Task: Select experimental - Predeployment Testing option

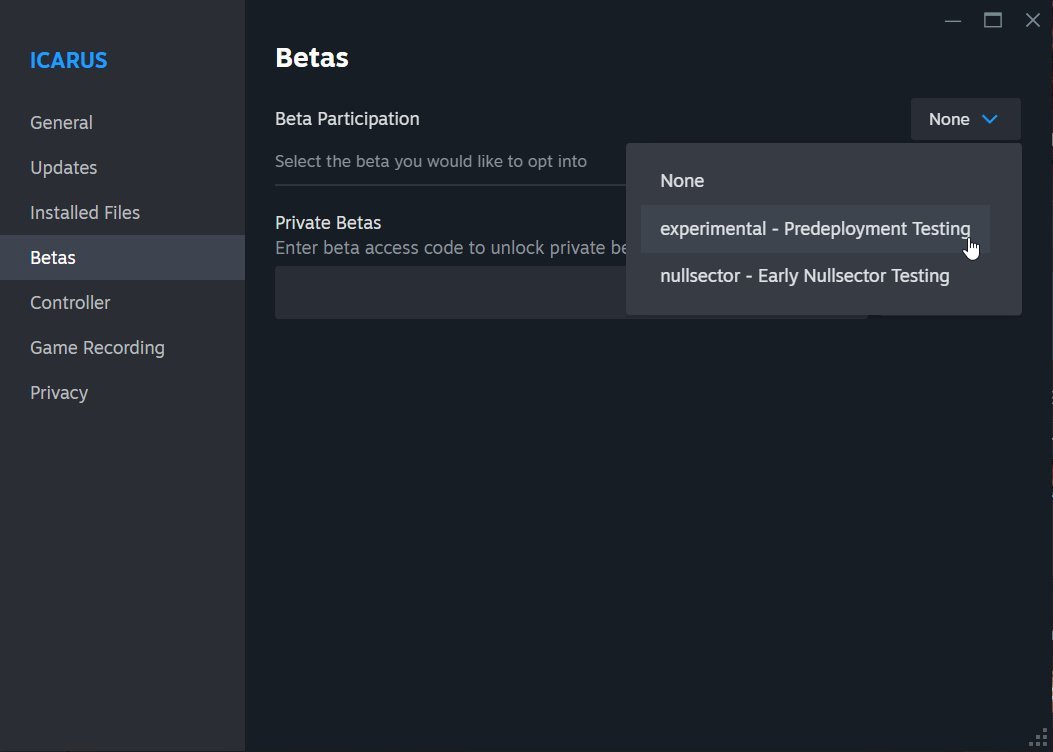Action: [x=815, y=228]
